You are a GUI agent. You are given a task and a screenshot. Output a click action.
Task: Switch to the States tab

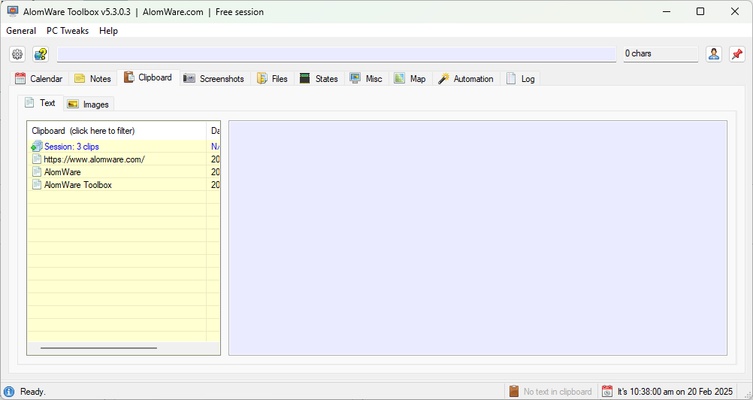pos(319,79)
